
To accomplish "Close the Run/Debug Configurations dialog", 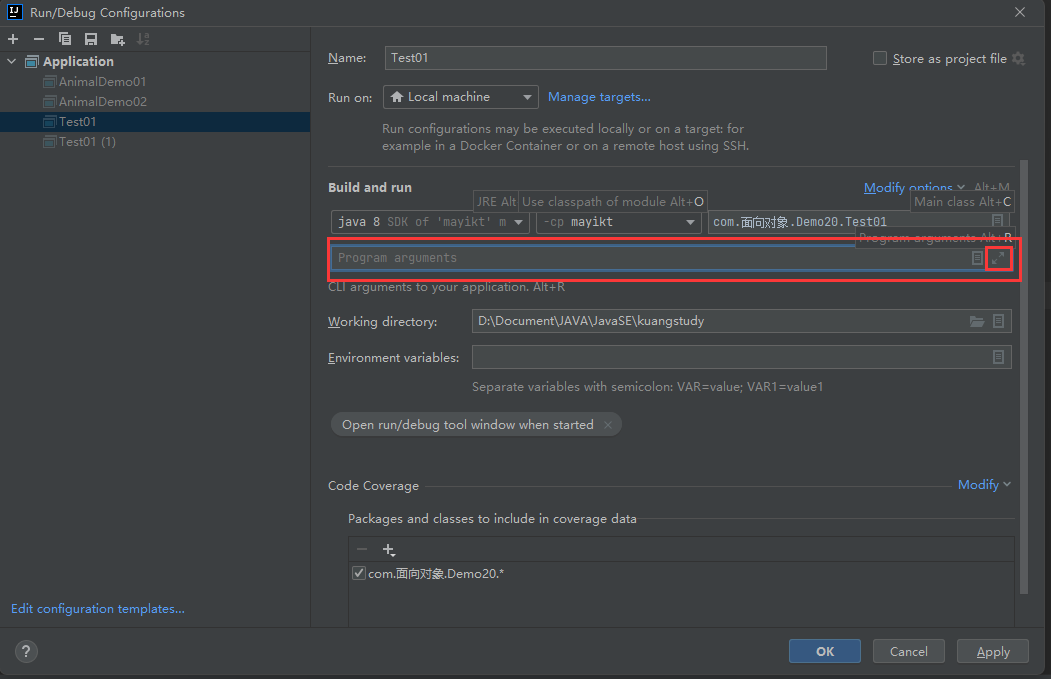I will click(1019, 12).
